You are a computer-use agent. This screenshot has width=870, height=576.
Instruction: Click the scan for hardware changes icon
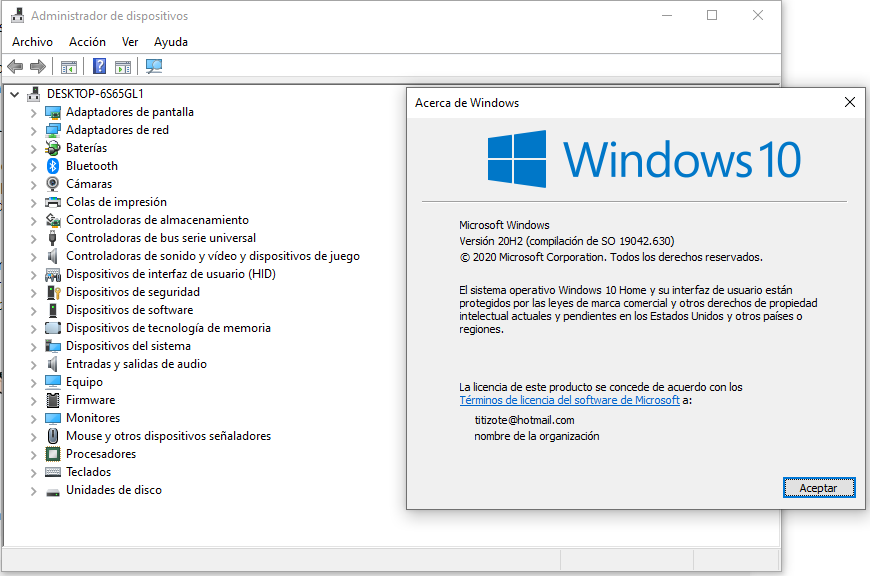pyautogui.click(x=154, y=67)
